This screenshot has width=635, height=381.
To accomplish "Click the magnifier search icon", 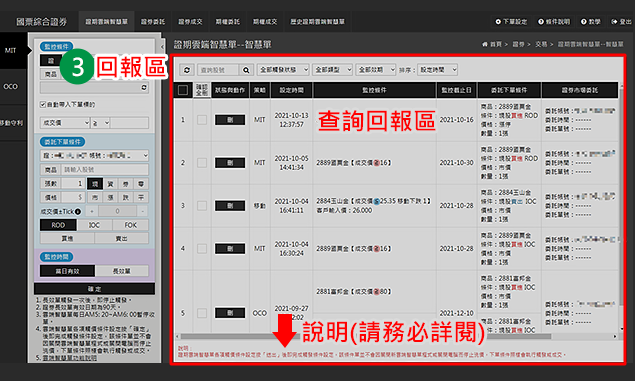I will (x=246, y=70).
